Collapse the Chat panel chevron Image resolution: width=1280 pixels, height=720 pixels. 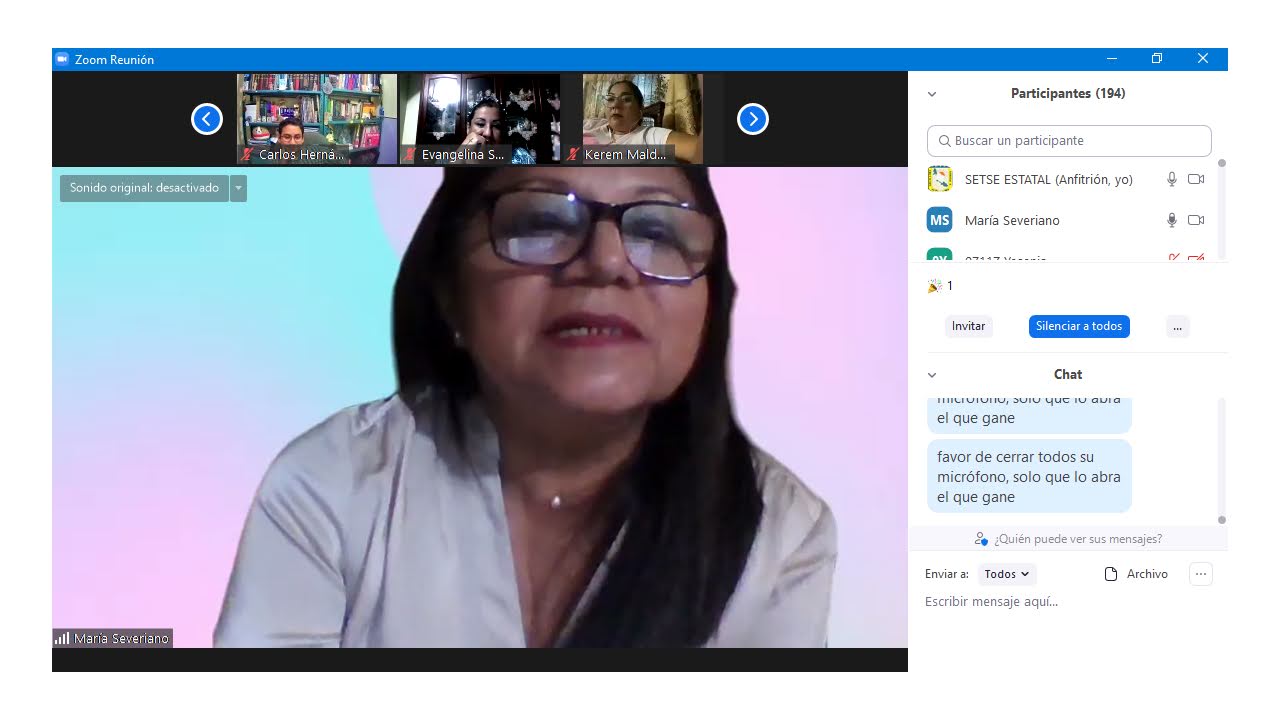pyautogui.click(x=932, y=375)
